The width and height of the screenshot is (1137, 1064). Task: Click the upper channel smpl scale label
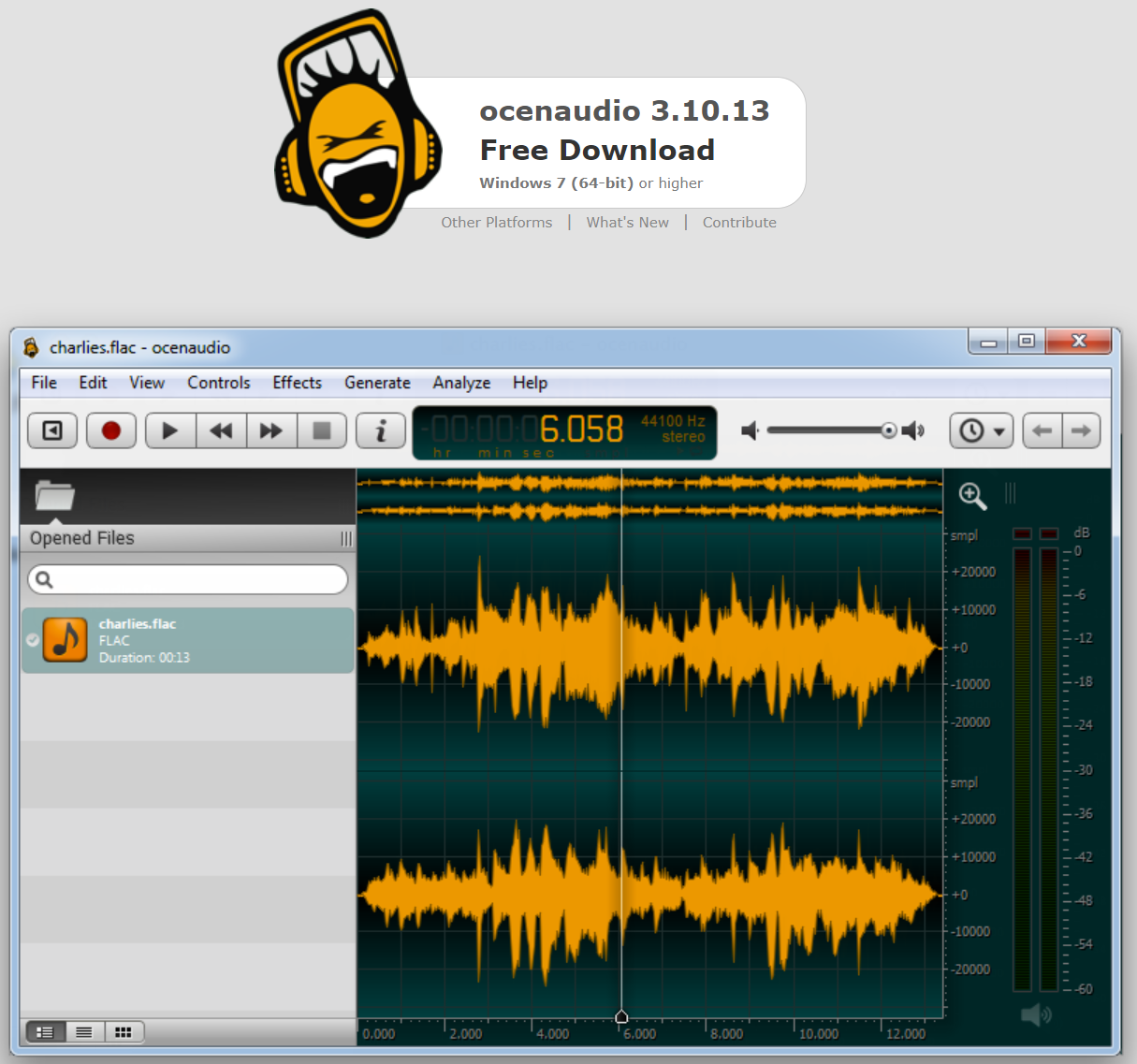[964, 535]
